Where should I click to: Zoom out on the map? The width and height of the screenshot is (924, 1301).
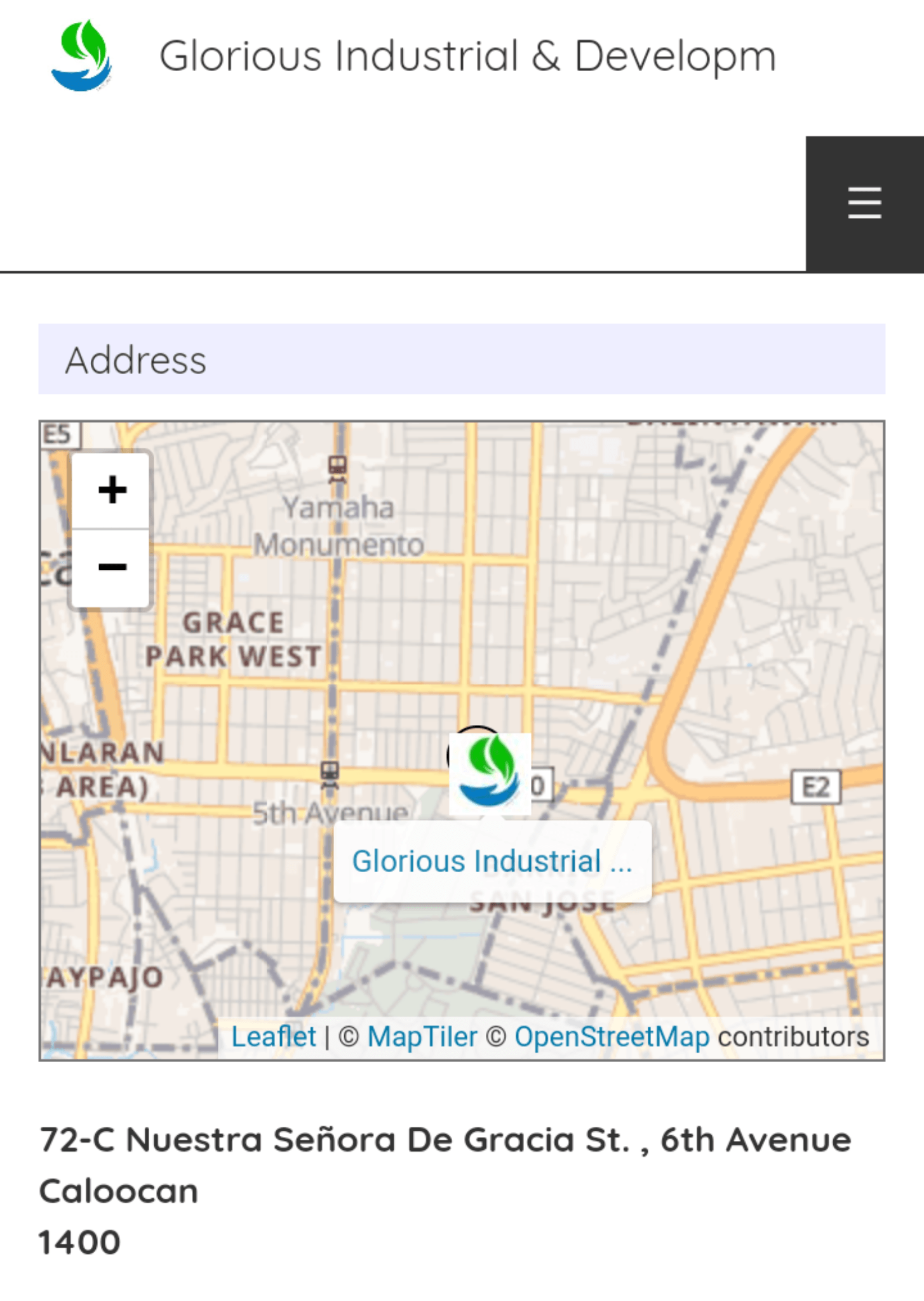click(x=112, y=567)
